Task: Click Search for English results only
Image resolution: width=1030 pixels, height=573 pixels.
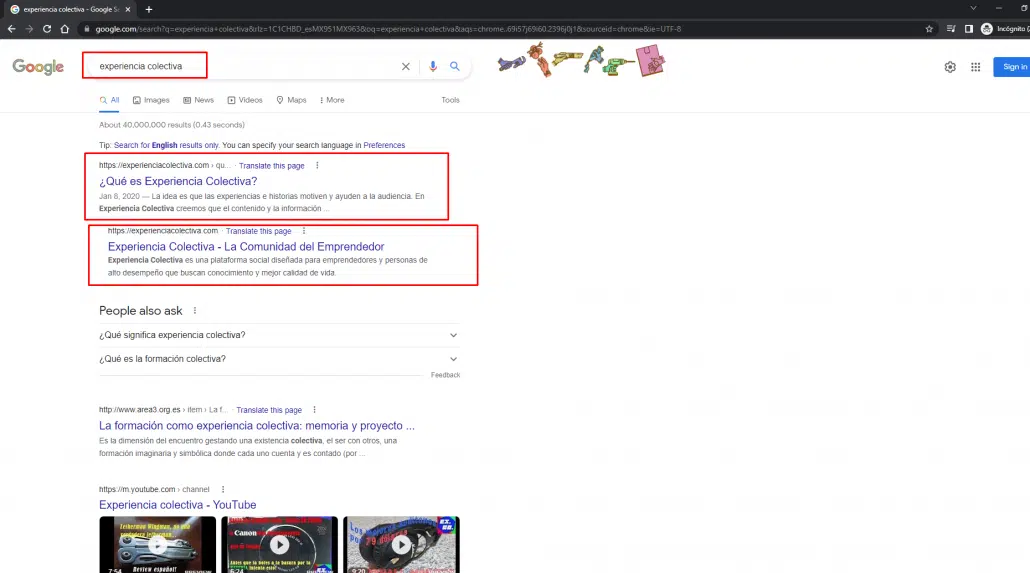Action: pos(166,145)
